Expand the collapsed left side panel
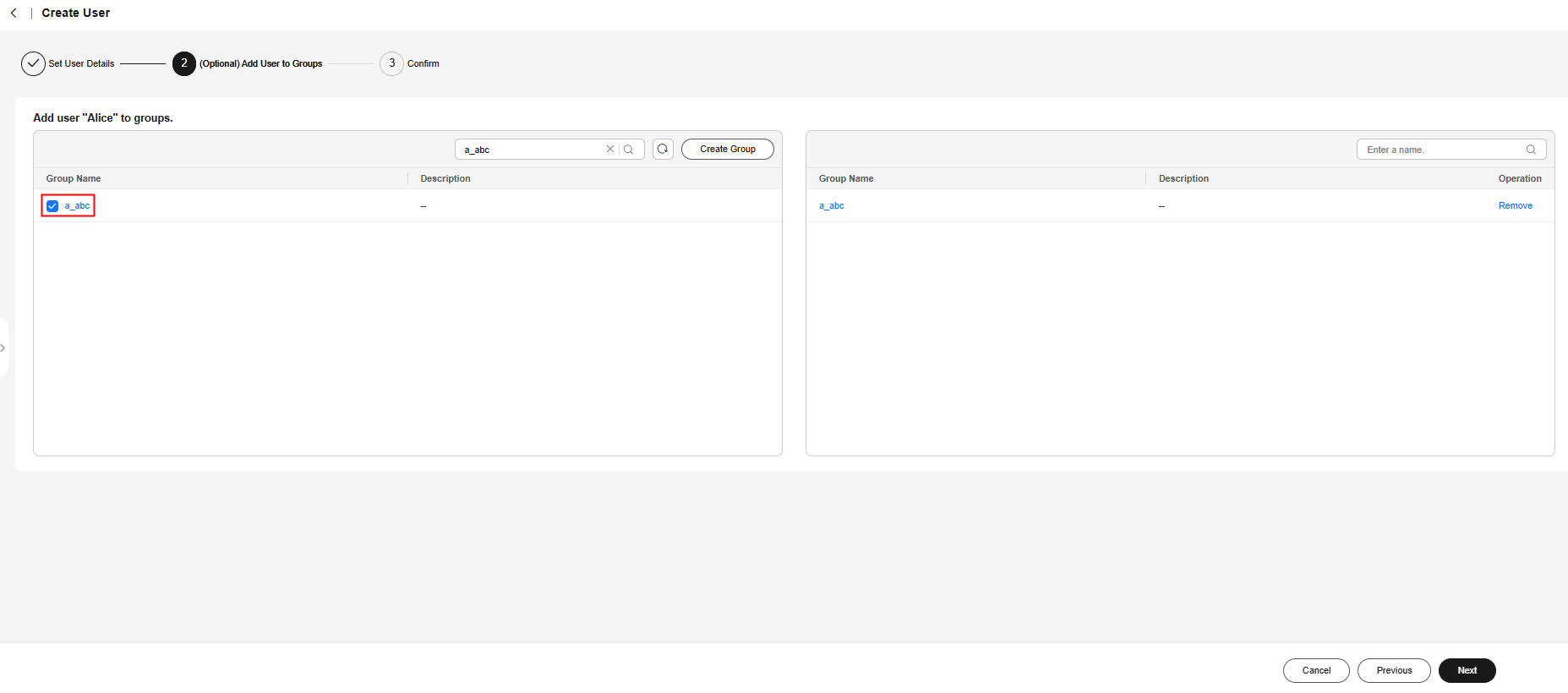The width and height of the screenshot is (1568, 693). [x=3, y=348]
